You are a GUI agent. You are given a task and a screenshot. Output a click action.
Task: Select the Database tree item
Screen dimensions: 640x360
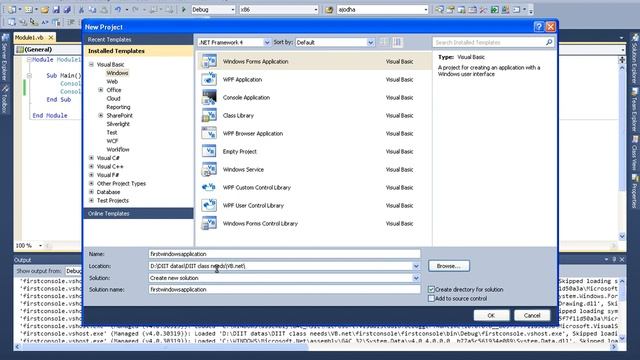[x=108, y=192]
